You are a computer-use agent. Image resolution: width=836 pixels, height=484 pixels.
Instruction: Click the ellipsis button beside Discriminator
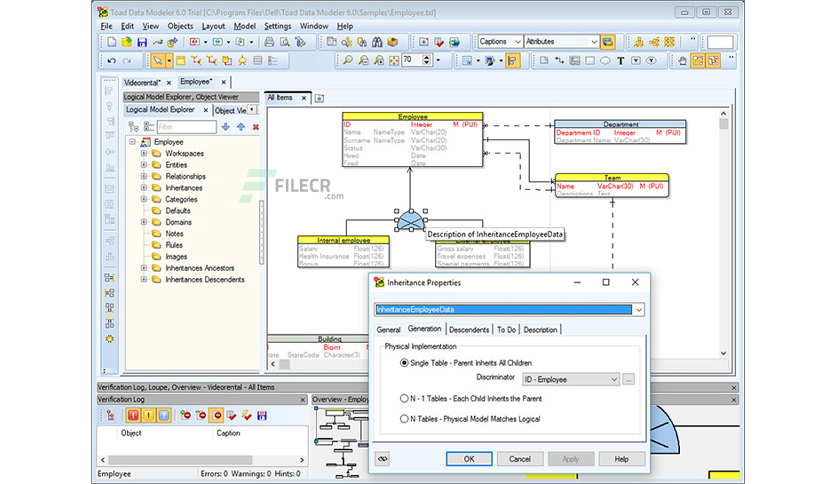pos(629,380)
